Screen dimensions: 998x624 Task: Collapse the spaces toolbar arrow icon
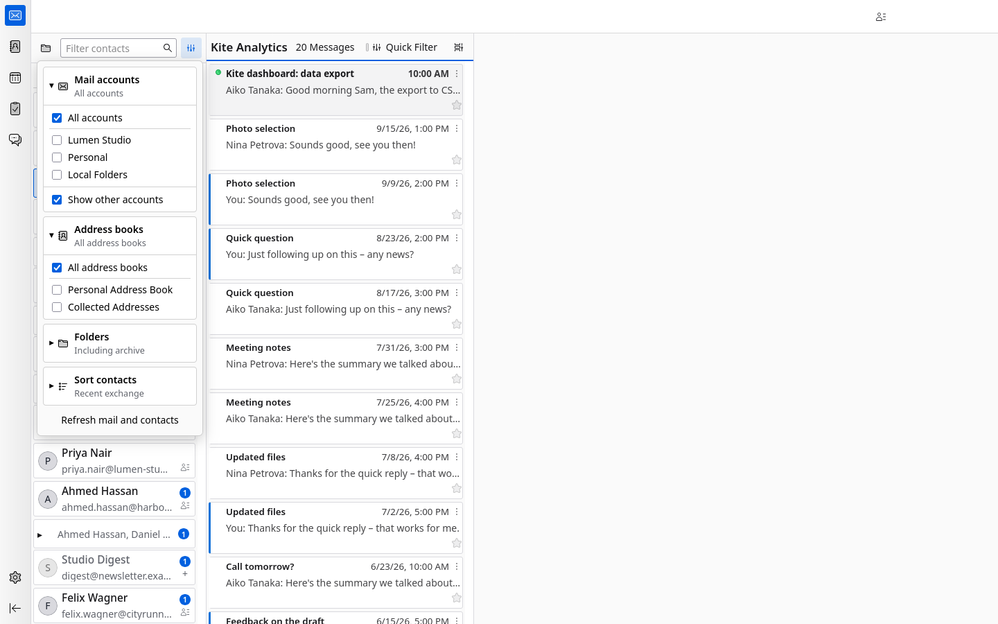[15, 608]
